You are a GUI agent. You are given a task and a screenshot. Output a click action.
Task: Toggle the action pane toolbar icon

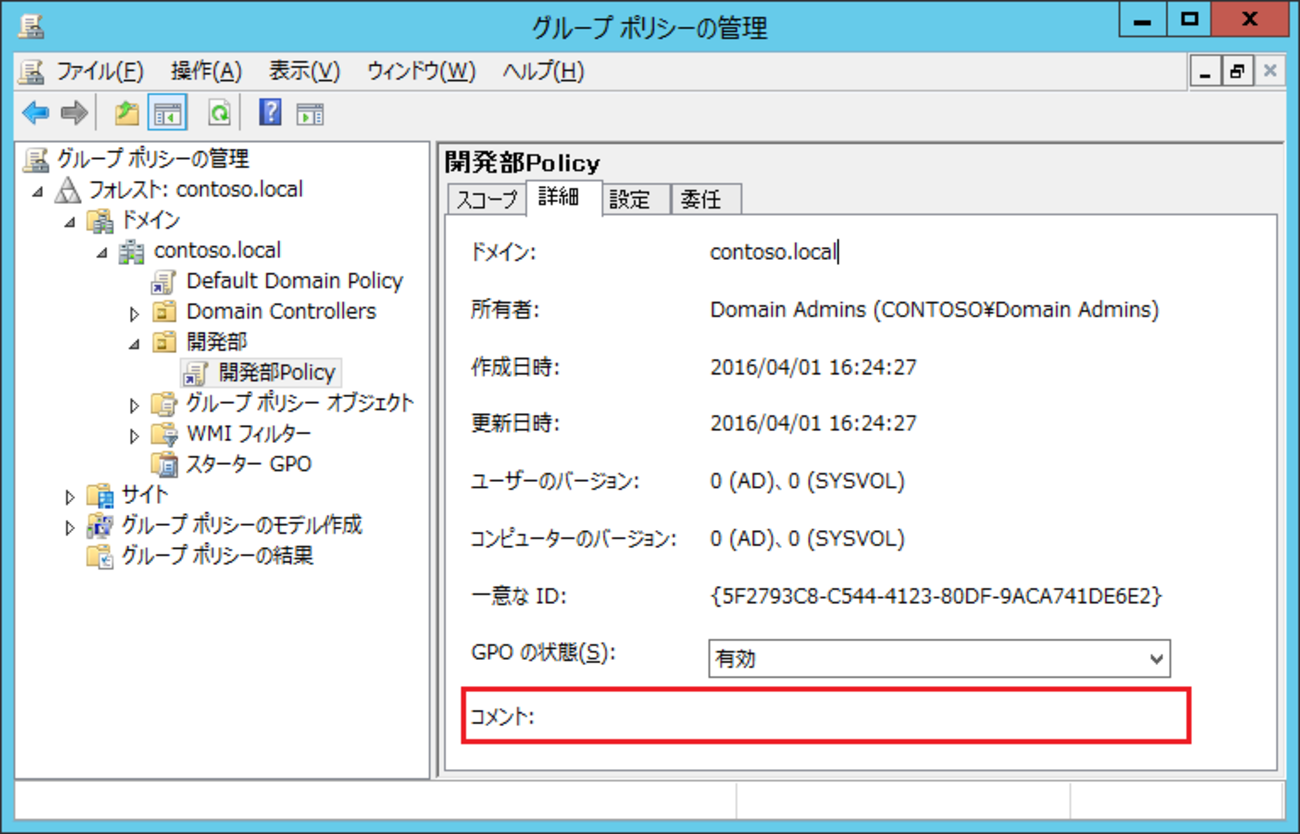[x=310, y=113]
